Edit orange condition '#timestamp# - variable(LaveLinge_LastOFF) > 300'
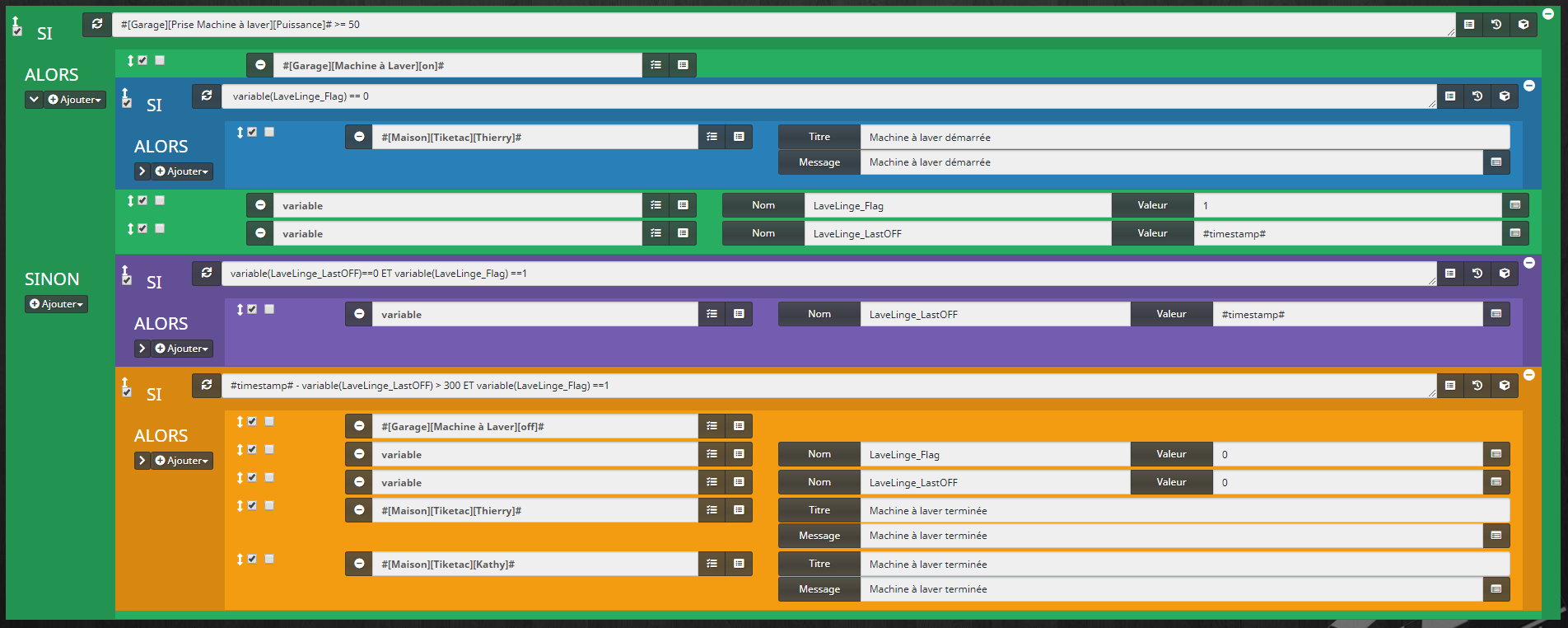This screenshot has width=1568, height=628. (828, 386)
